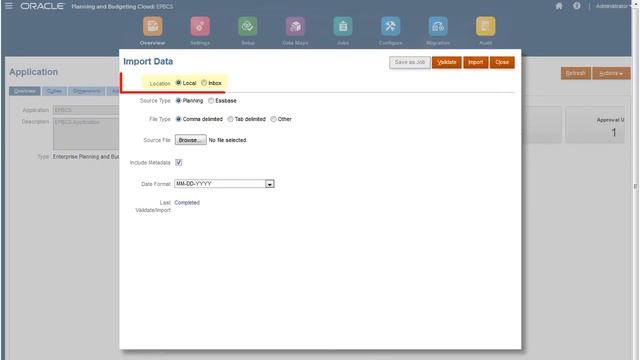Choose Essbase source type
The image size is (640, 360).
(x=211, y=100)
